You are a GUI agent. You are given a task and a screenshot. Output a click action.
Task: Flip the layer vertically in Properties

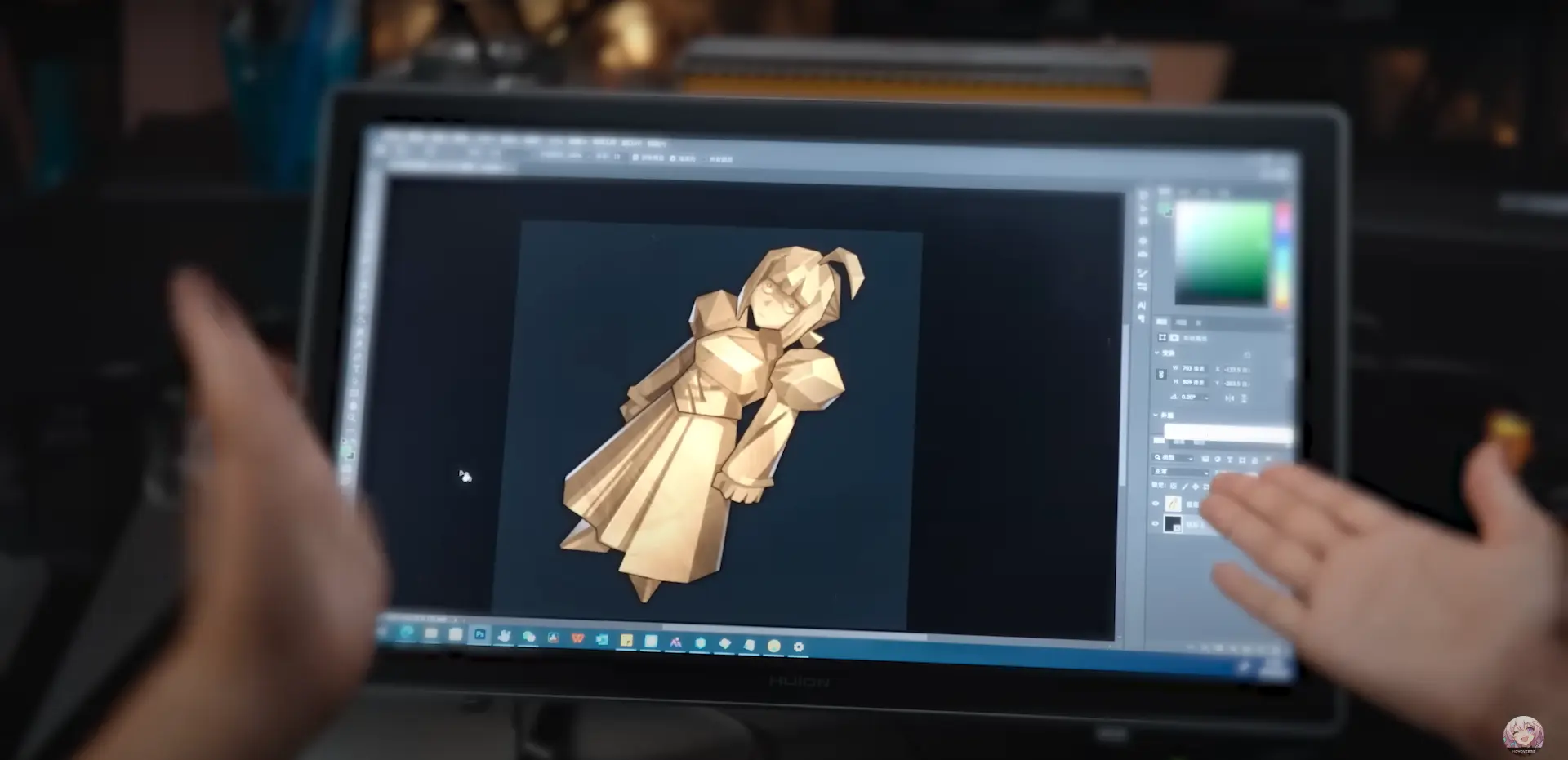[1244, 398]
